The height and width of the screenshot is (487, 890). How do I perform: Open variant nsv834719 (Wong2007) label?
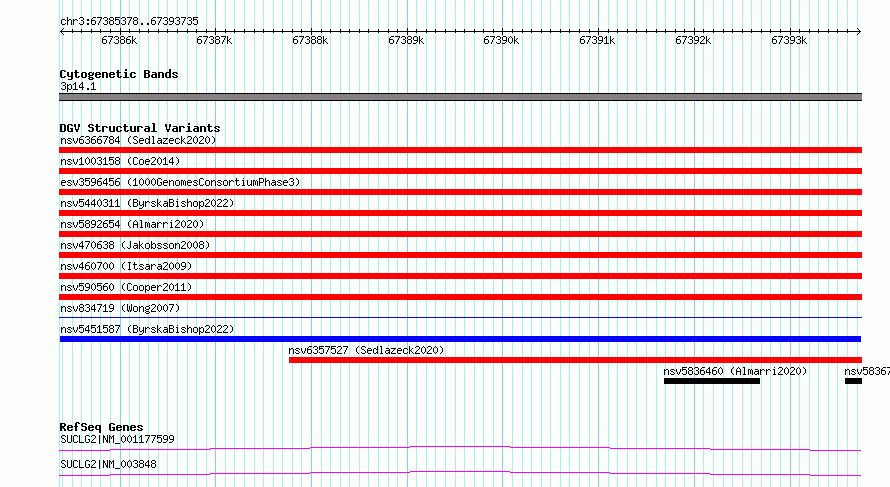pyautogui.click(x=120, y=308)
